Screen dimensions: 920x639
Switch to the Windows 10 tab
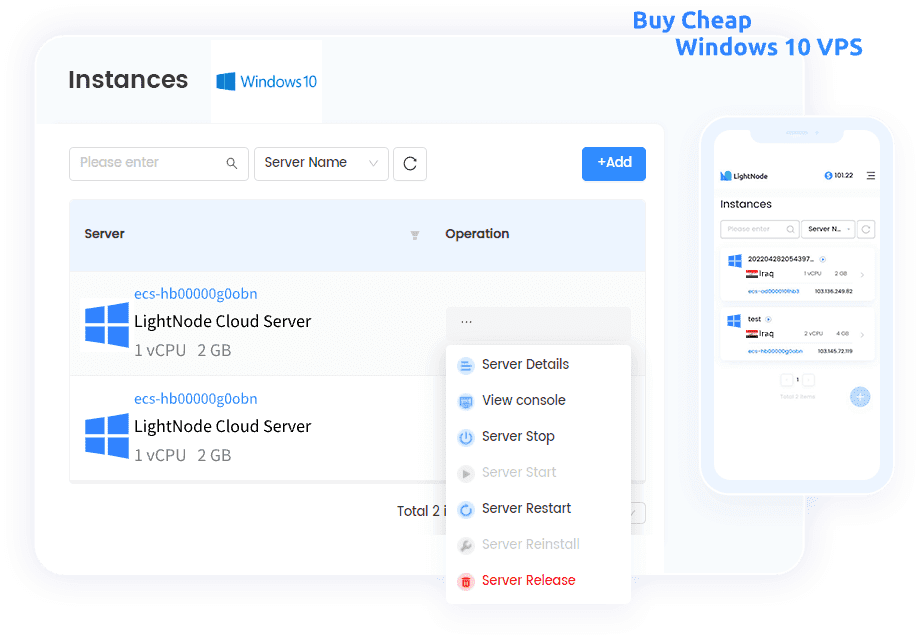(266, 81)
